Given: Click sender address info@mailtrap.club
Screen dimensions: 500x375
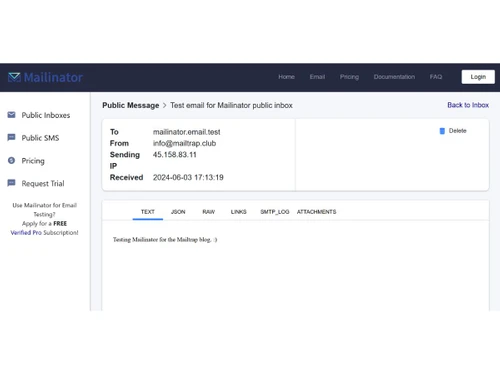Looking at the screenshot, I should click(x=184, y=143).
